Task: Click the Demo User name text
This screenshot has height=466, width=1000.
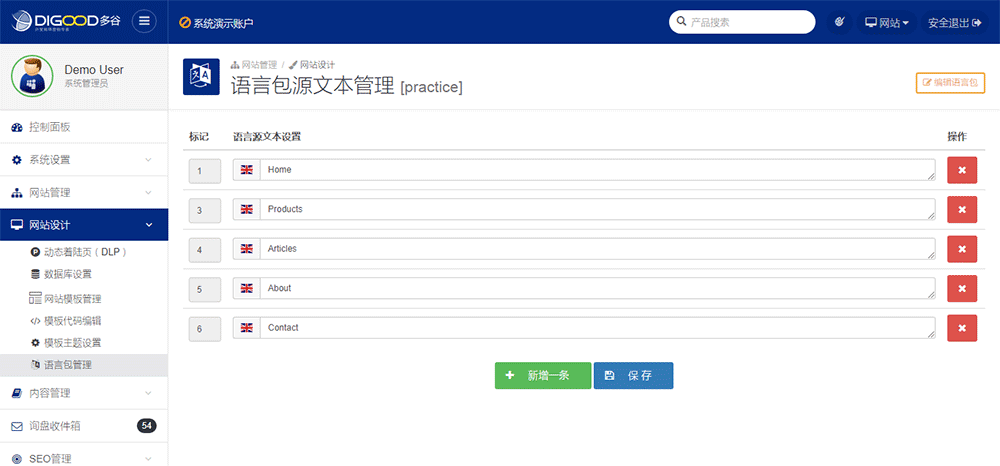Action: (94, 69)
